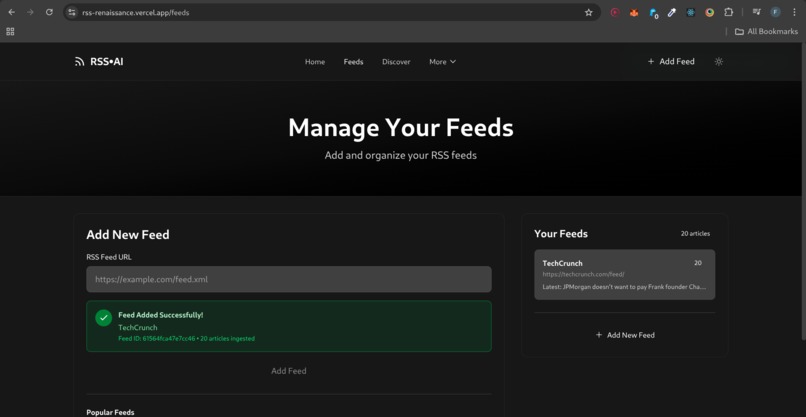
Task: Click the address bar URL
Action: tap(136, 12)
